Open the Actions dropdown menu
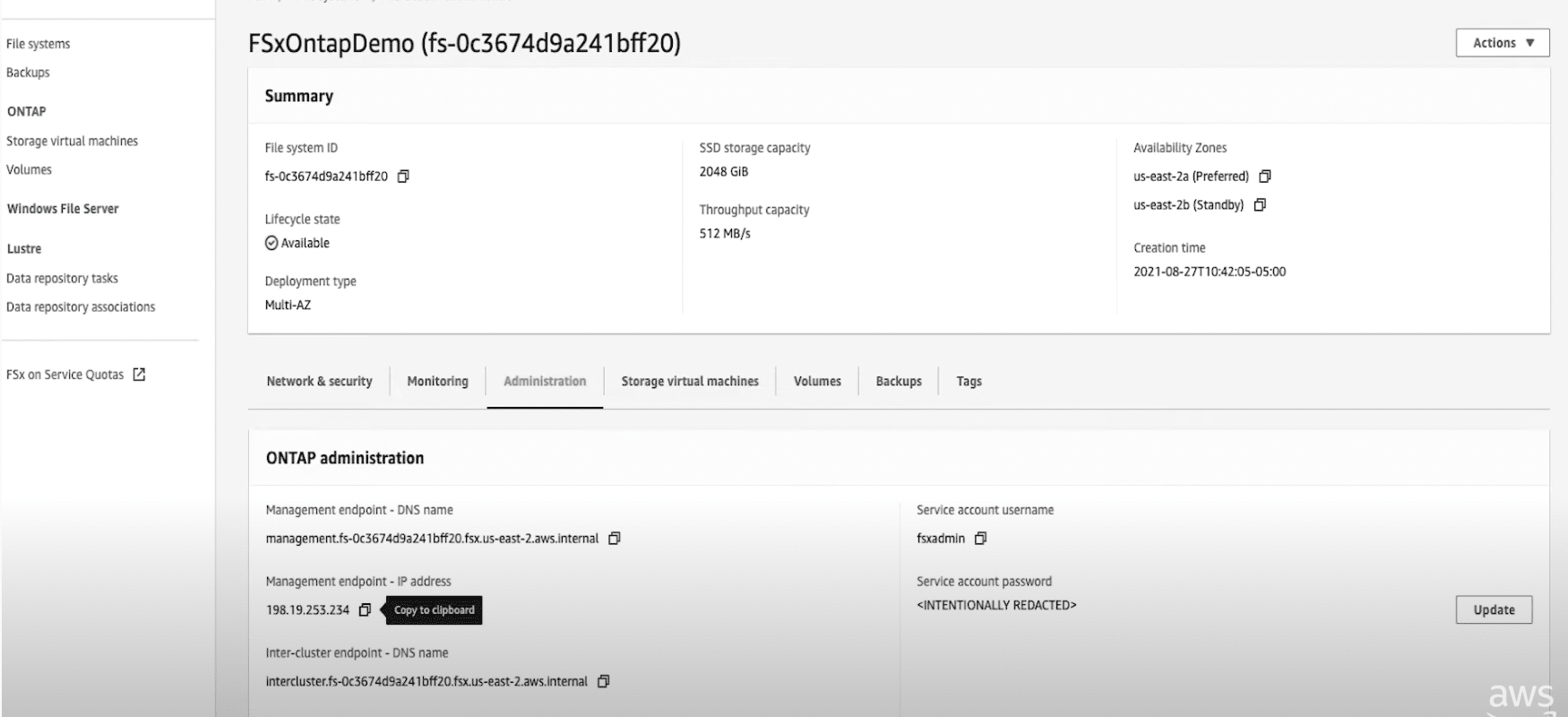1568x717 pixels. click(1503, 43)
